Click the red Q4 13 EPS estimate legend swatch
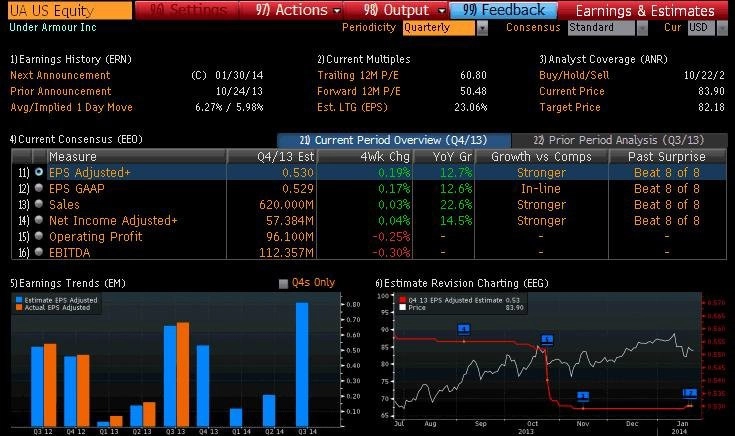Image resolution: width=735 pixels, height=436 pixels. tap(402, 300)
